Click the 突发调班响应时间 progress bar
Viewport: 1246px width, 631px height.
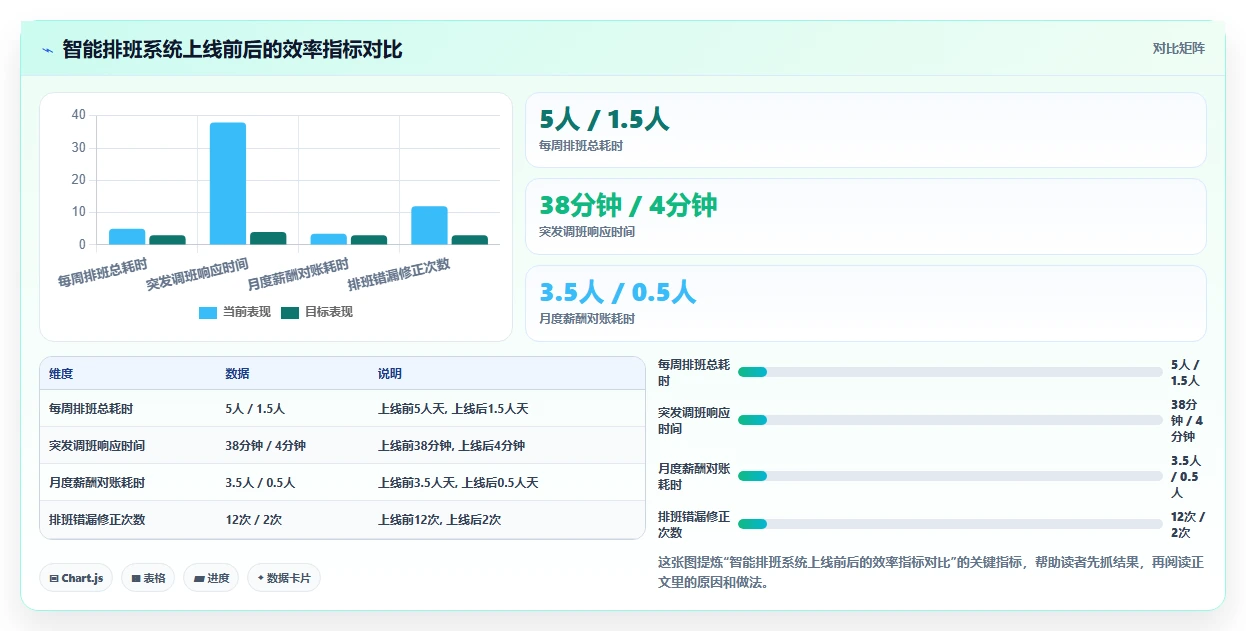950,420
